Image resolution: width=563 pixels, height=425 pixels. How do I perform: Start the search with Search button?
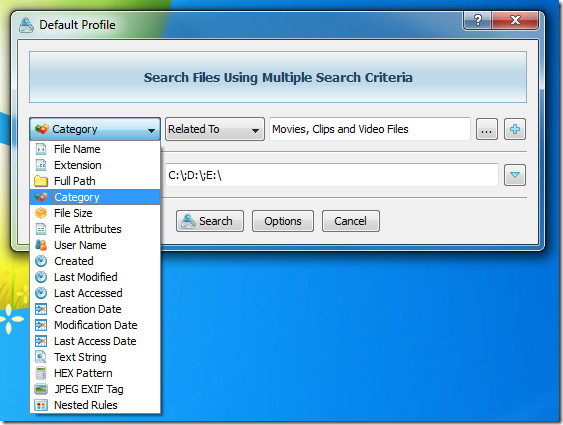coord(210,221)
